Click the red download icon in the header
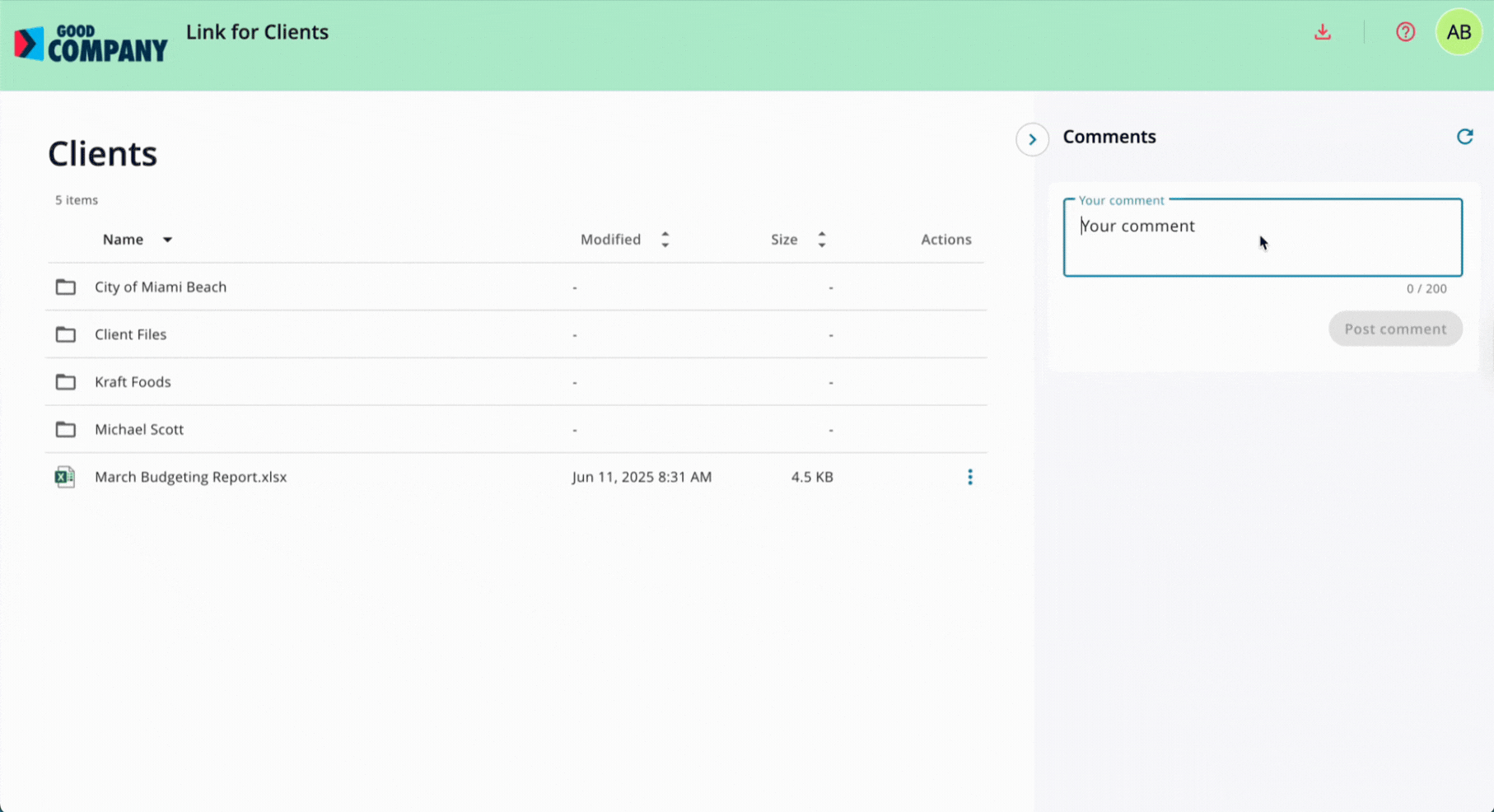The width and height of the screenshot is (1494, 812). point(1323,31)
